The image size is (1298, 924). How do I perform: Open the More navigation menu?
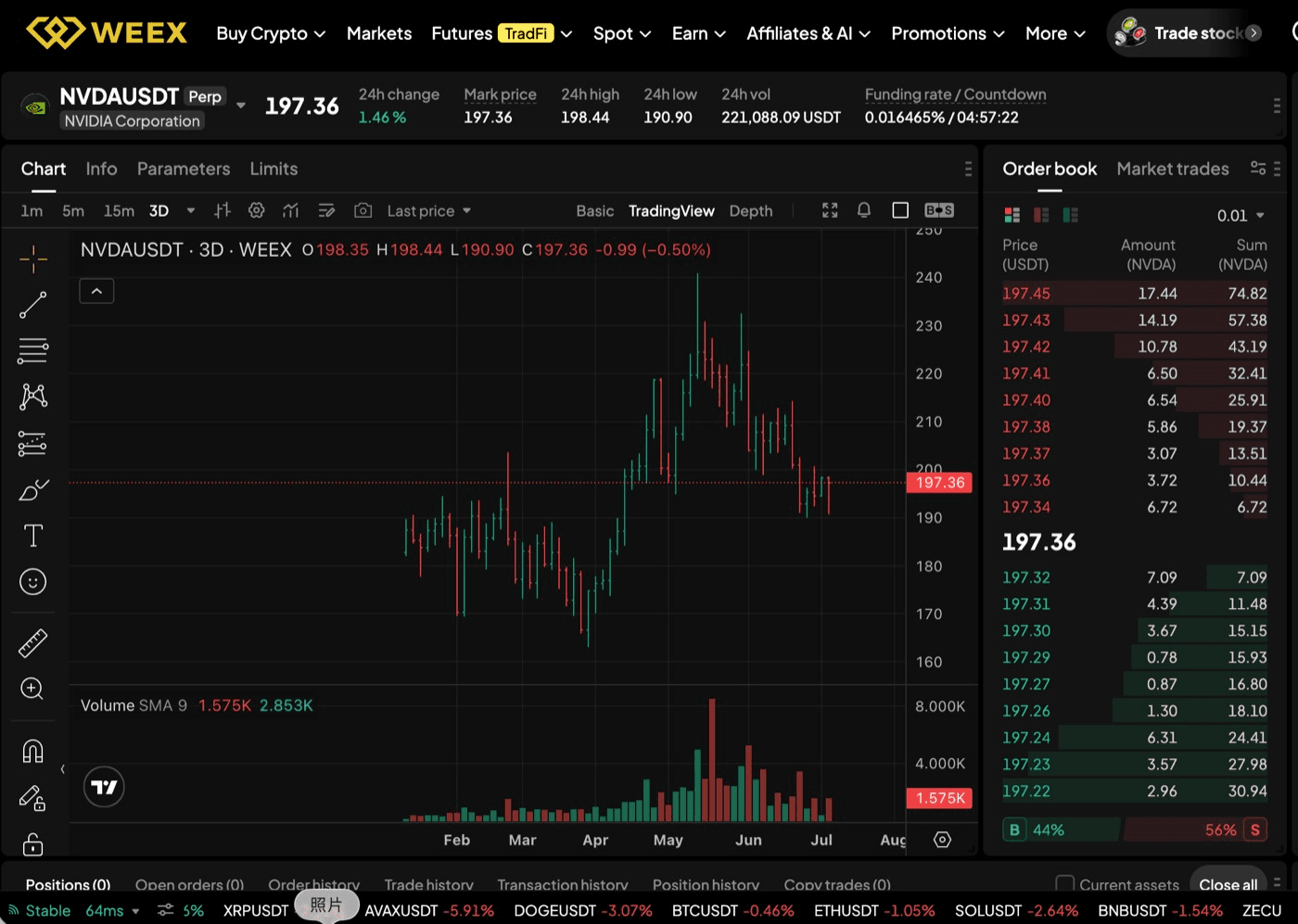coord(1055,33)
